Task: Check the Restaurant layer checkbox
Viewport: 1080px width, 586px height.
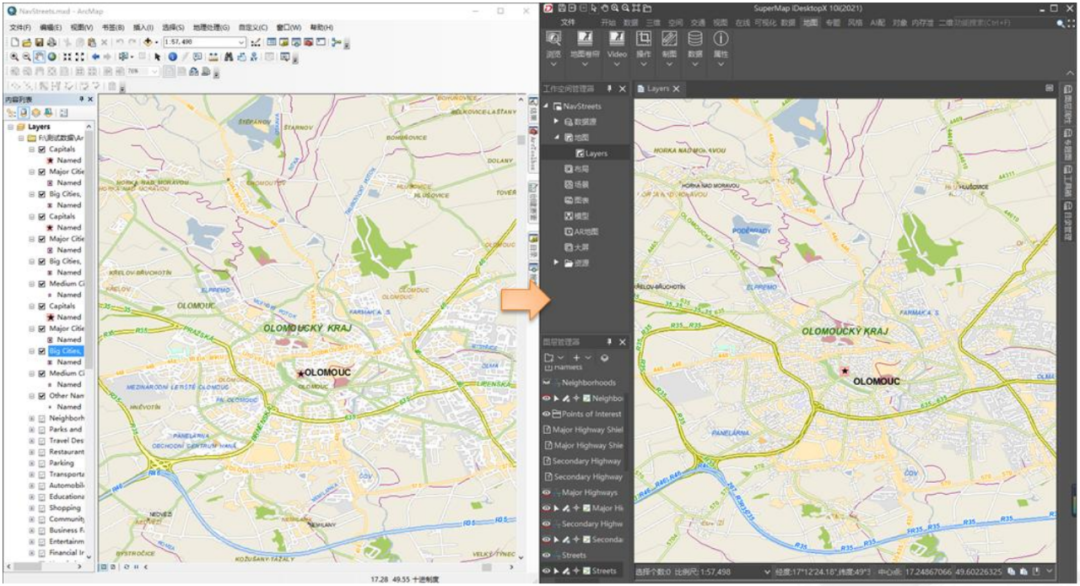Action: point(42,452)
